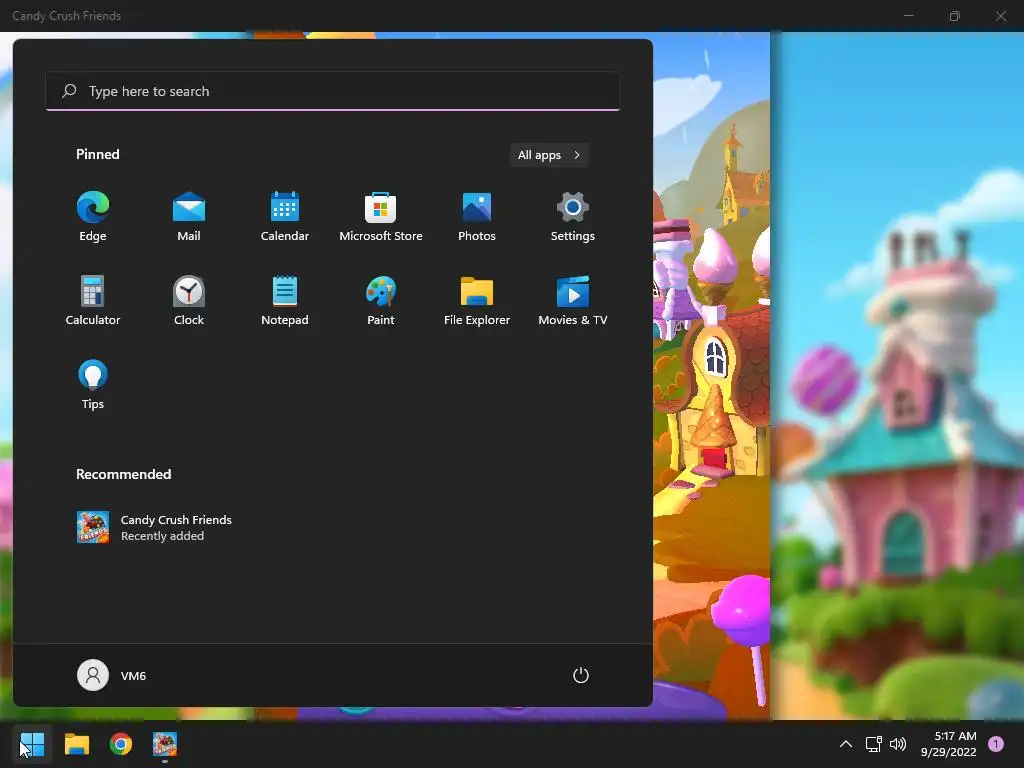Launch the Photos app

pyautogui.click(x=477, y=217)
